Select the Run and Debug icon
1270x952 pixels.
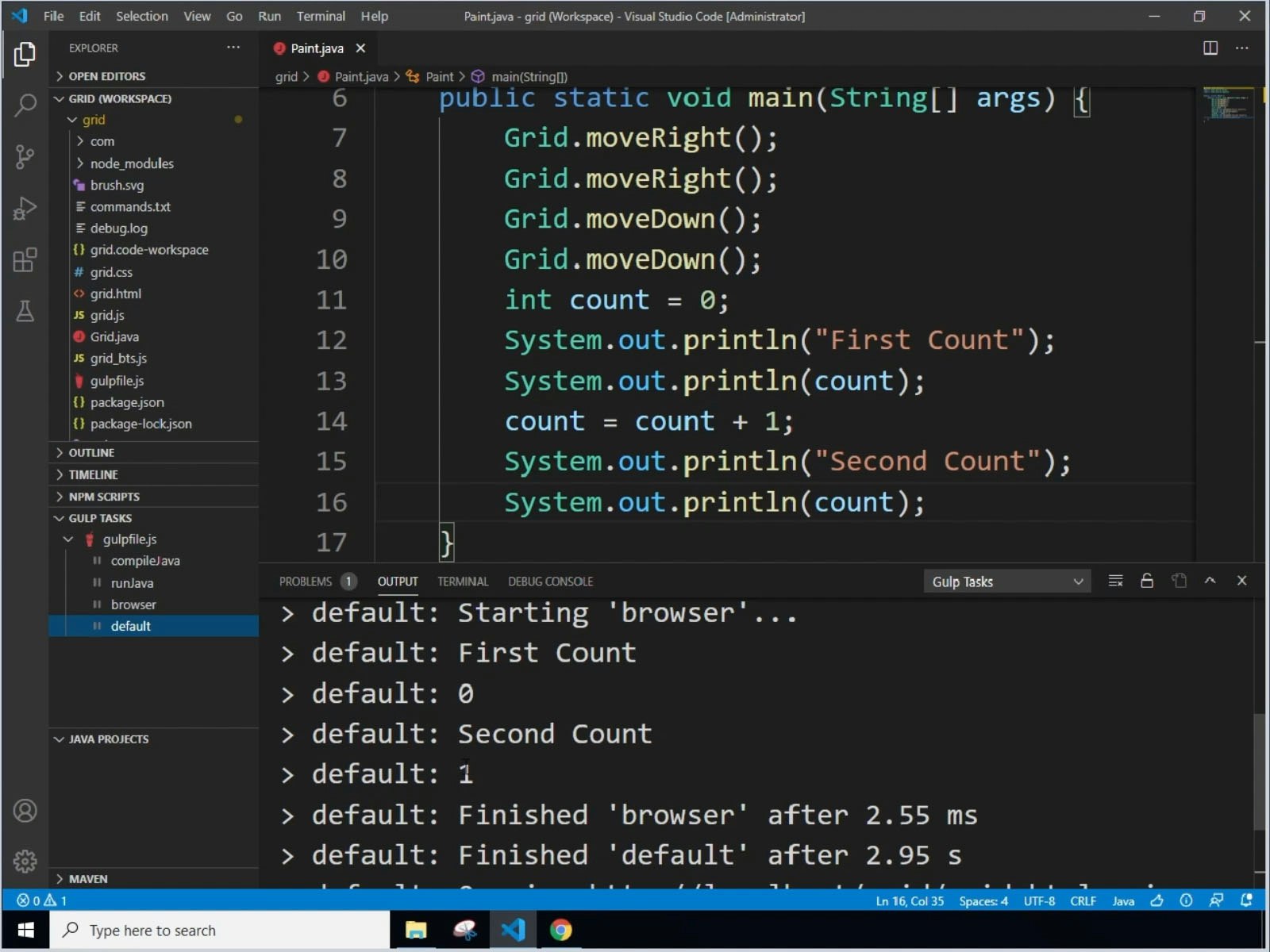(x=25, y=208)
